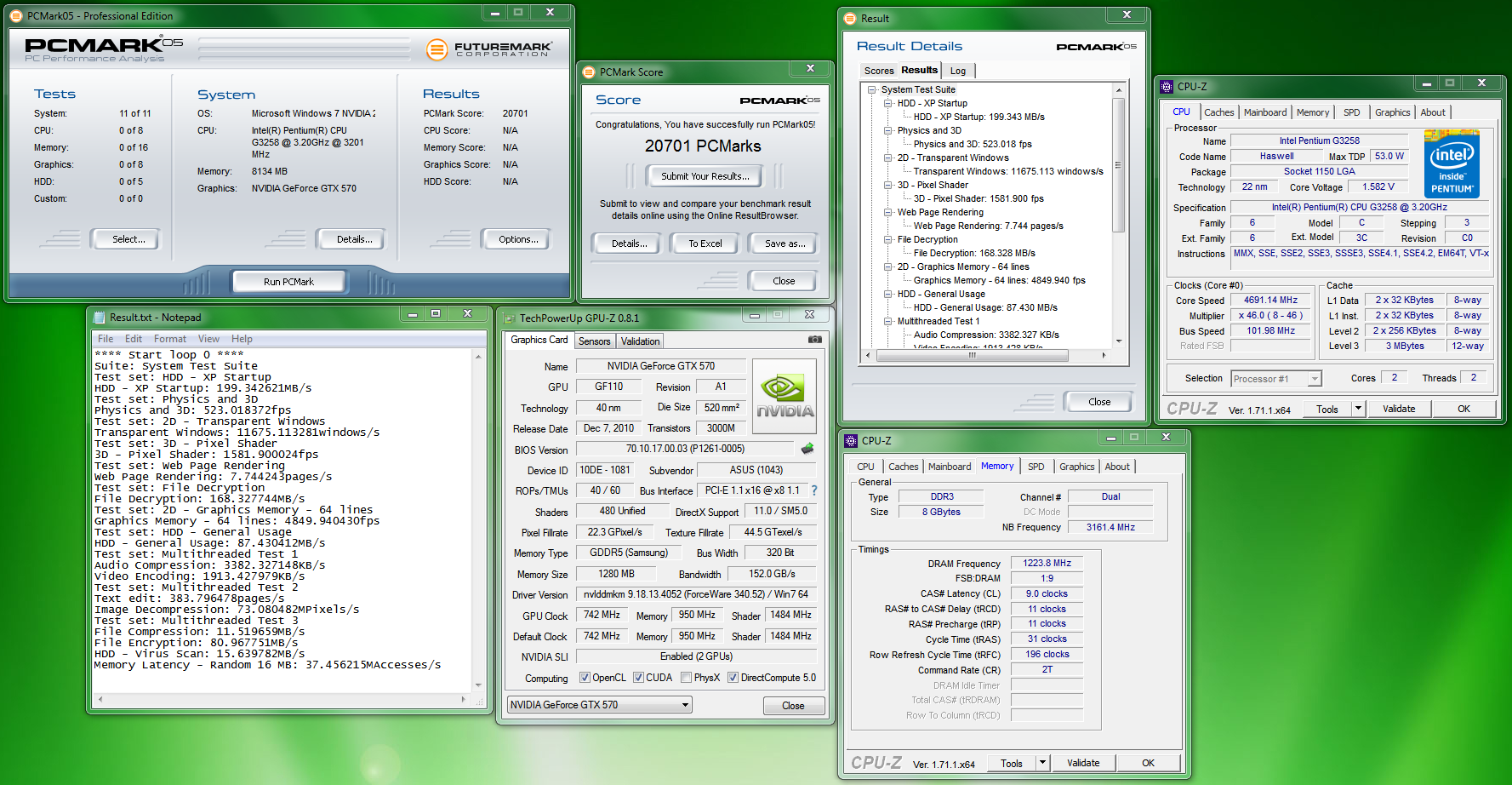This screenshot has height=785, width=1512.
Task: Open Tools dropdown arrow in Memory CPU-Z
Action: pyautogui.click(x=1043, y=763)
